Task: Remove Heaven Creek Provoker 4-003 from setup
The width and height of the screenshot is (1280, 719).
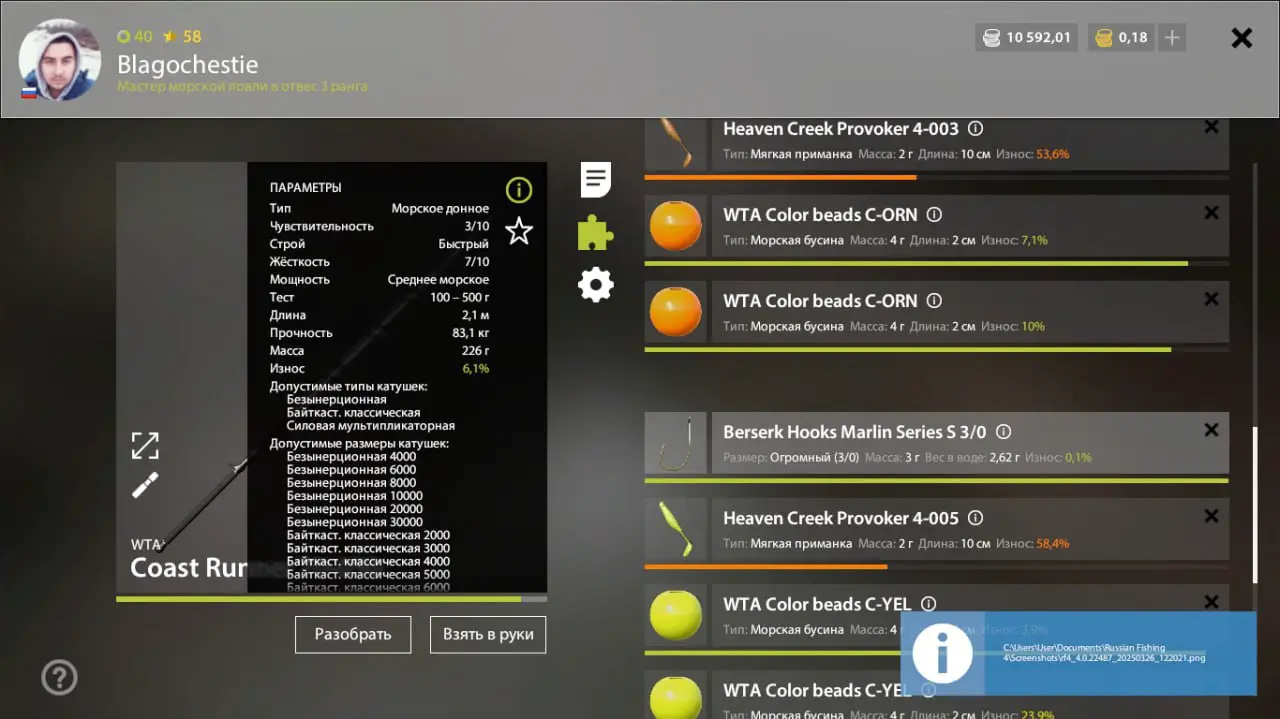Action: click(1211, 127)
